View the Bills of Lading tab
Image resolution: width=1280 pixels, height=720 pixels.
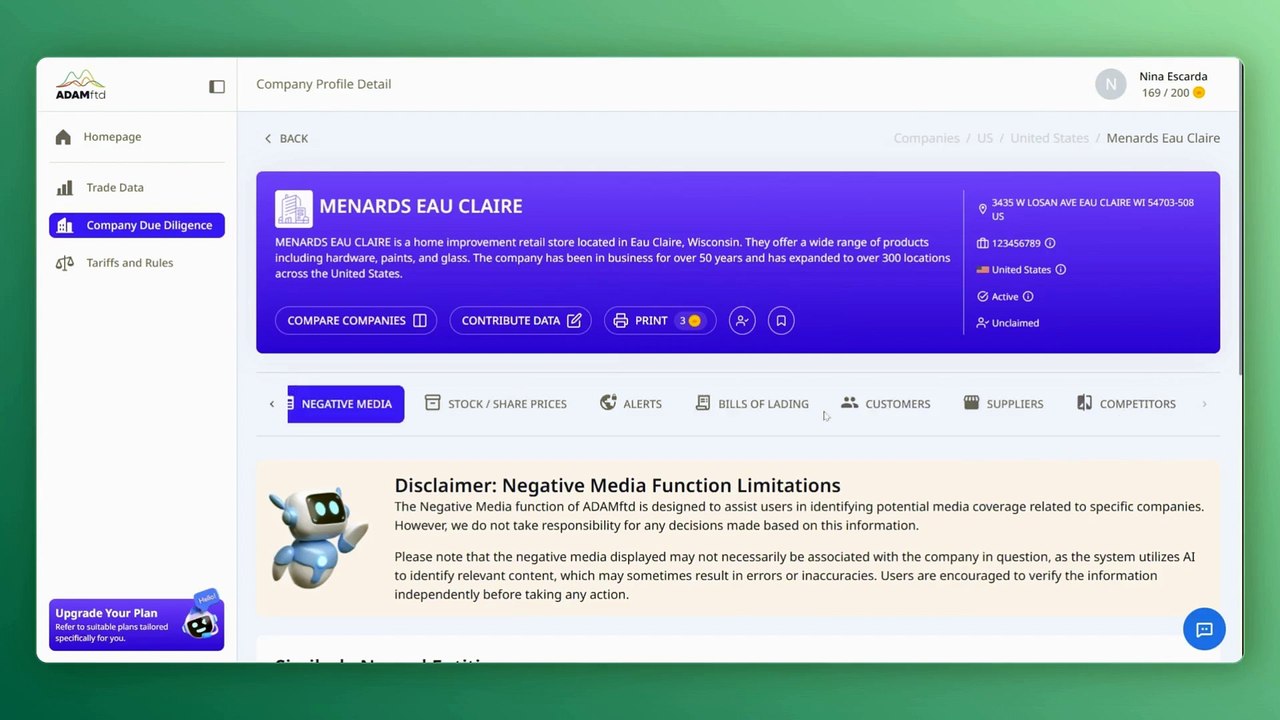point(752,404)
